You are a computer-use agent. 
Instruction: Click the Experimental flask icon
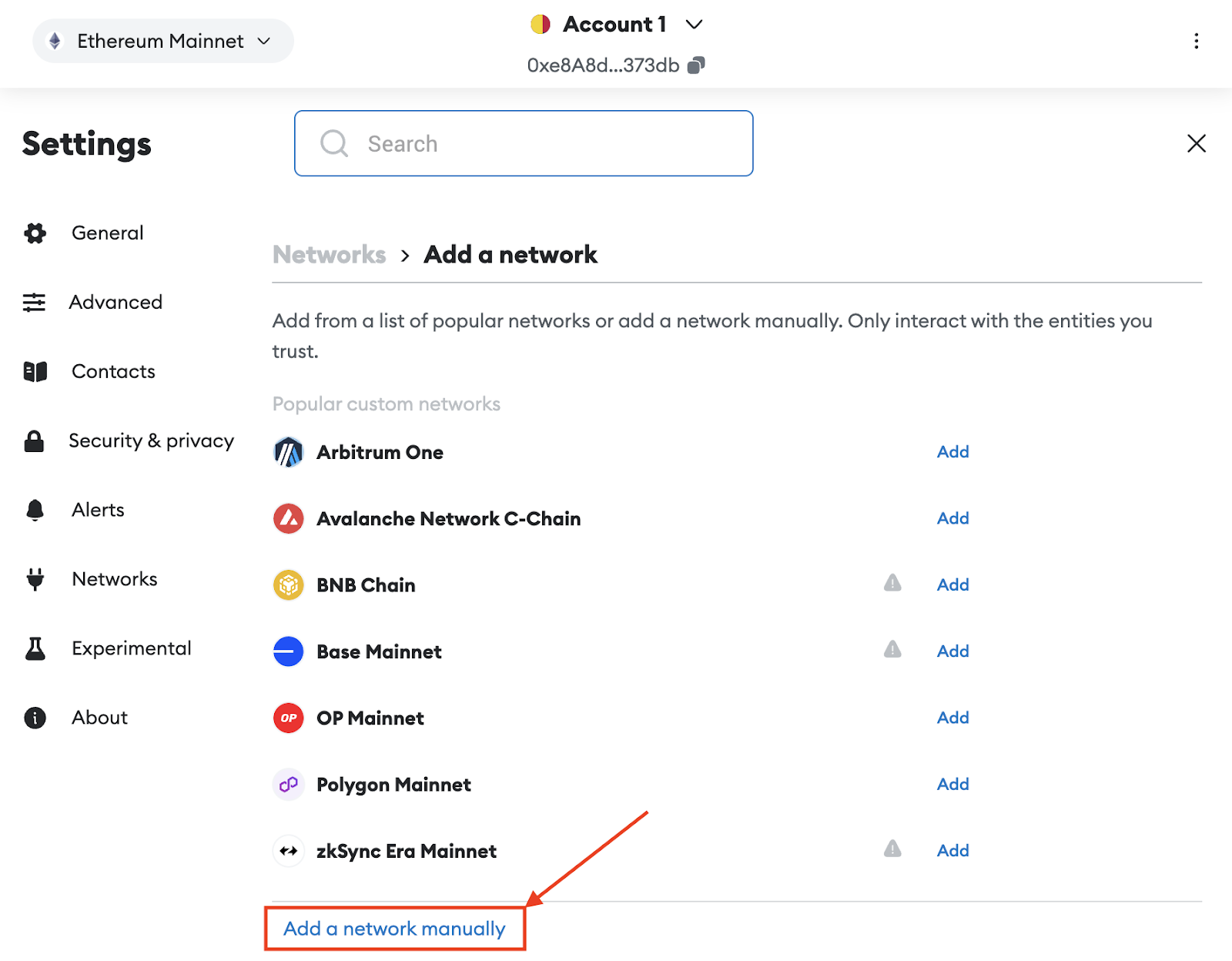coord(35,648)
